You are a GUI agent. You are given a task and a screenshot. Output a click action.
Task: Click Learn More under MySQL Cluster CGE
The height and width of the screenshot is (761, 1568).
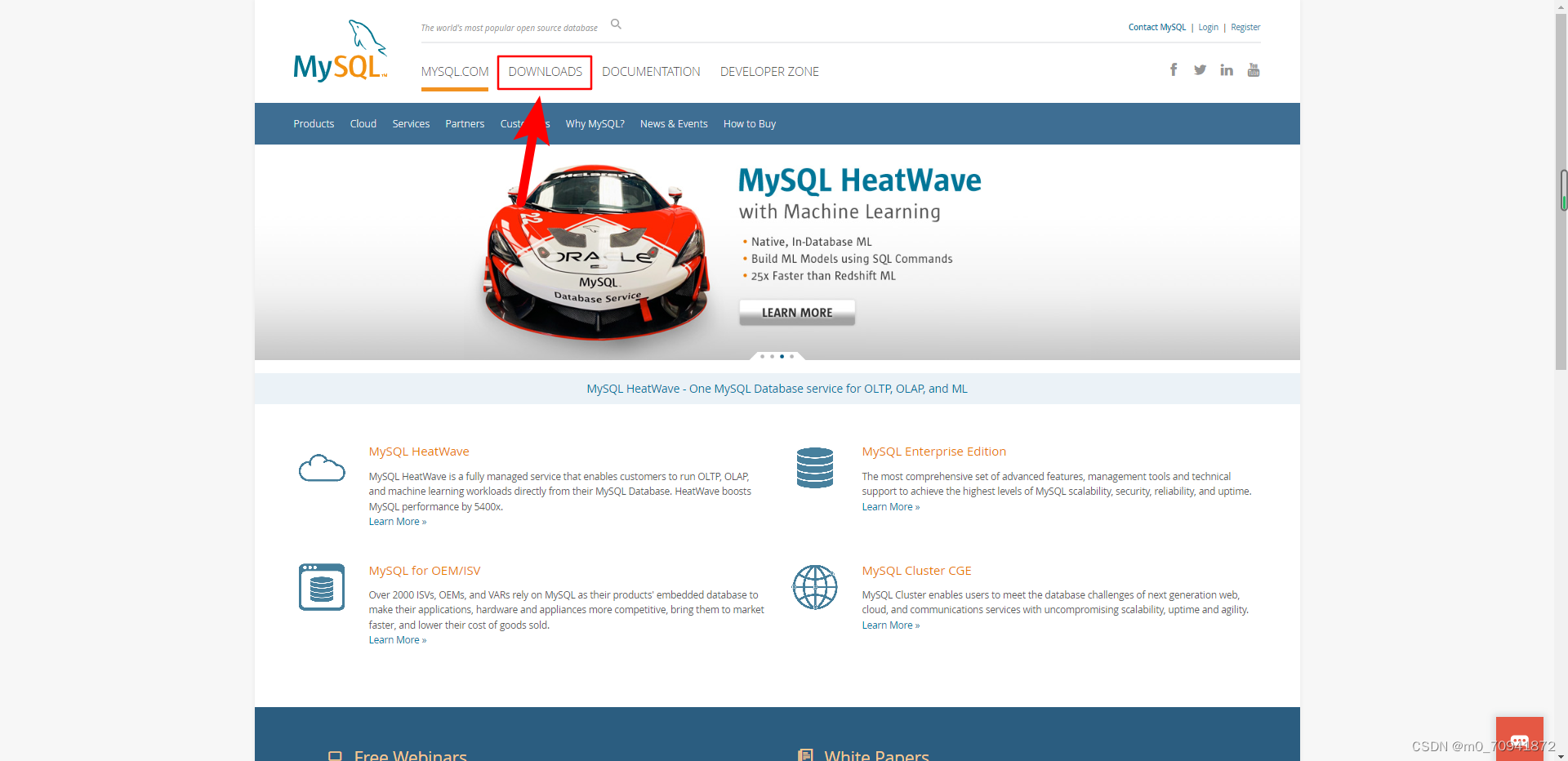(891, 625)
